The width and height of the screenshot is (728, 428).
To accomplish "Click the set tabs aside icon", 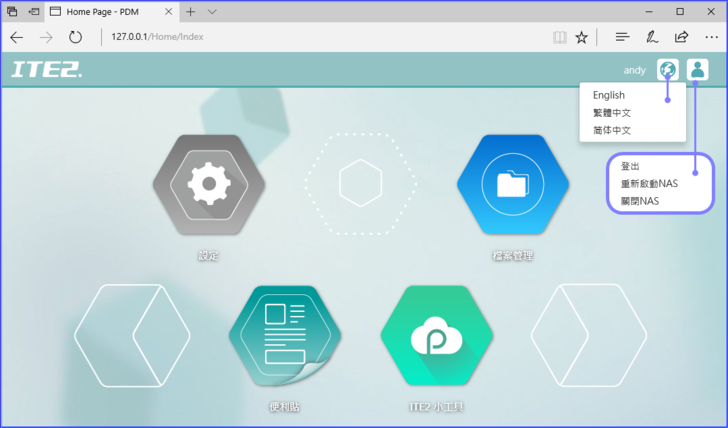I will click(x=34, y=12).
